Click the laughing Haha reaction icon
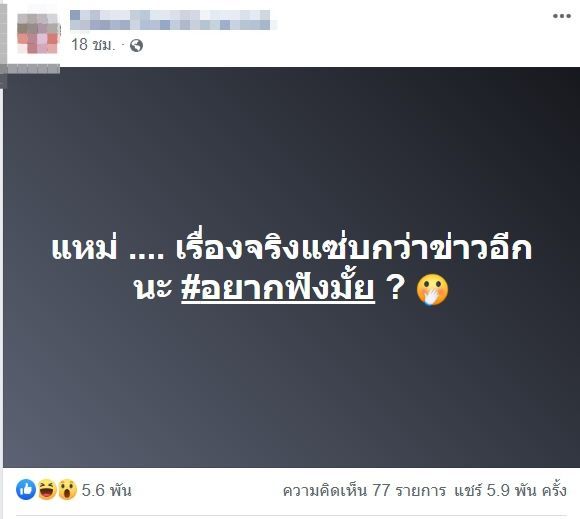This screenshot has width=580, height=519. click(x=47, y=490)
